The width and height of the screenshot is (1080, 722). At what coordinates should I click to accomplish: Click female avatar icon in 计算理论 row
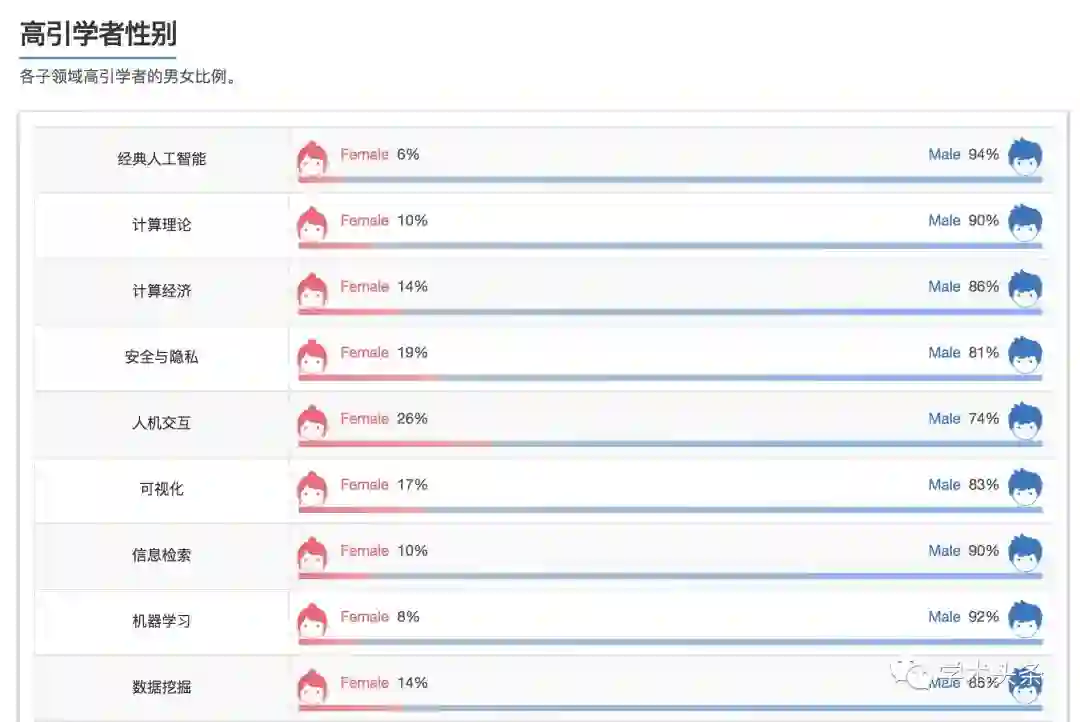313,225
